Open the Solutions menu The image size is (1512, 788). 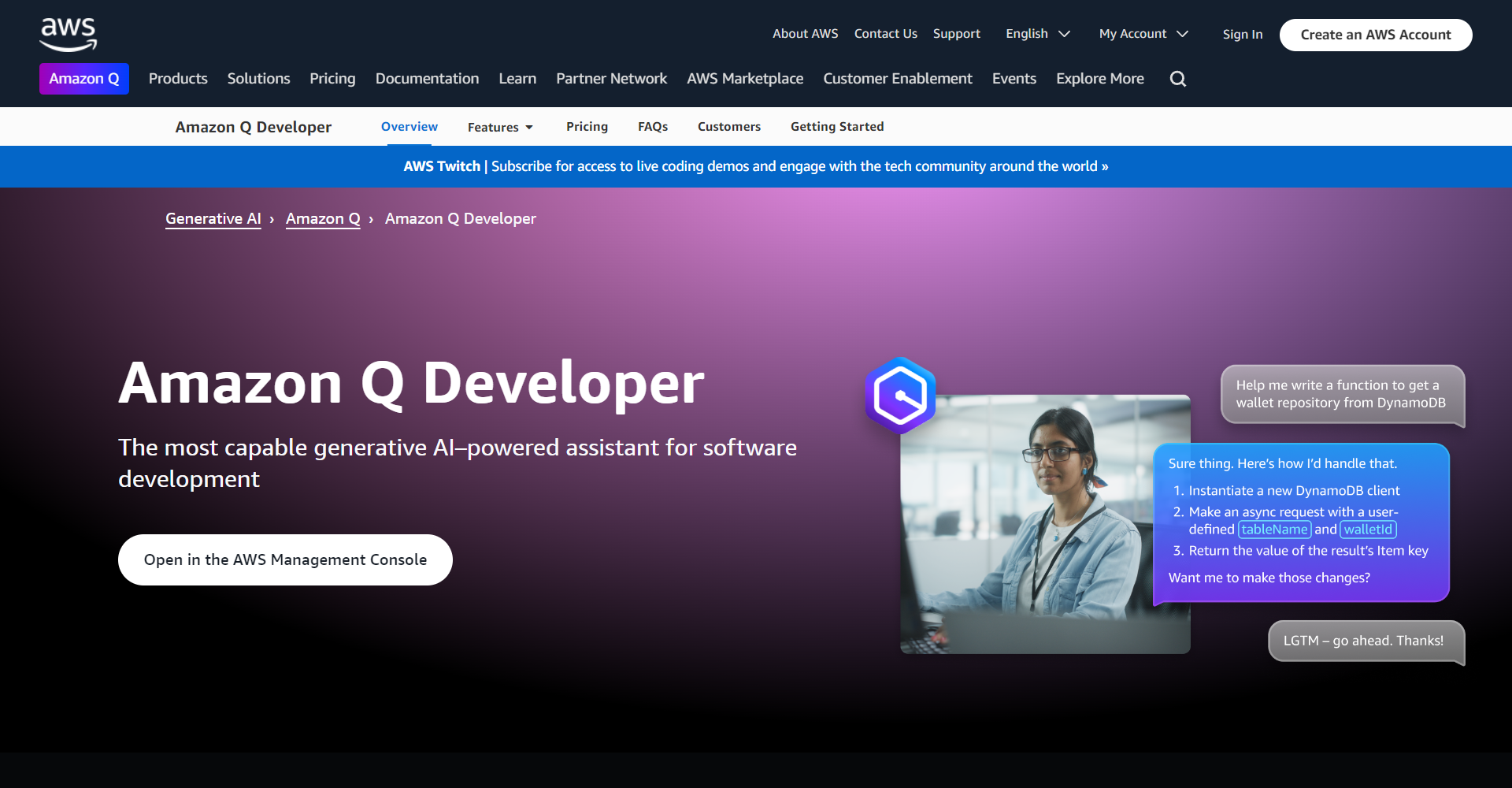point(258,79)
